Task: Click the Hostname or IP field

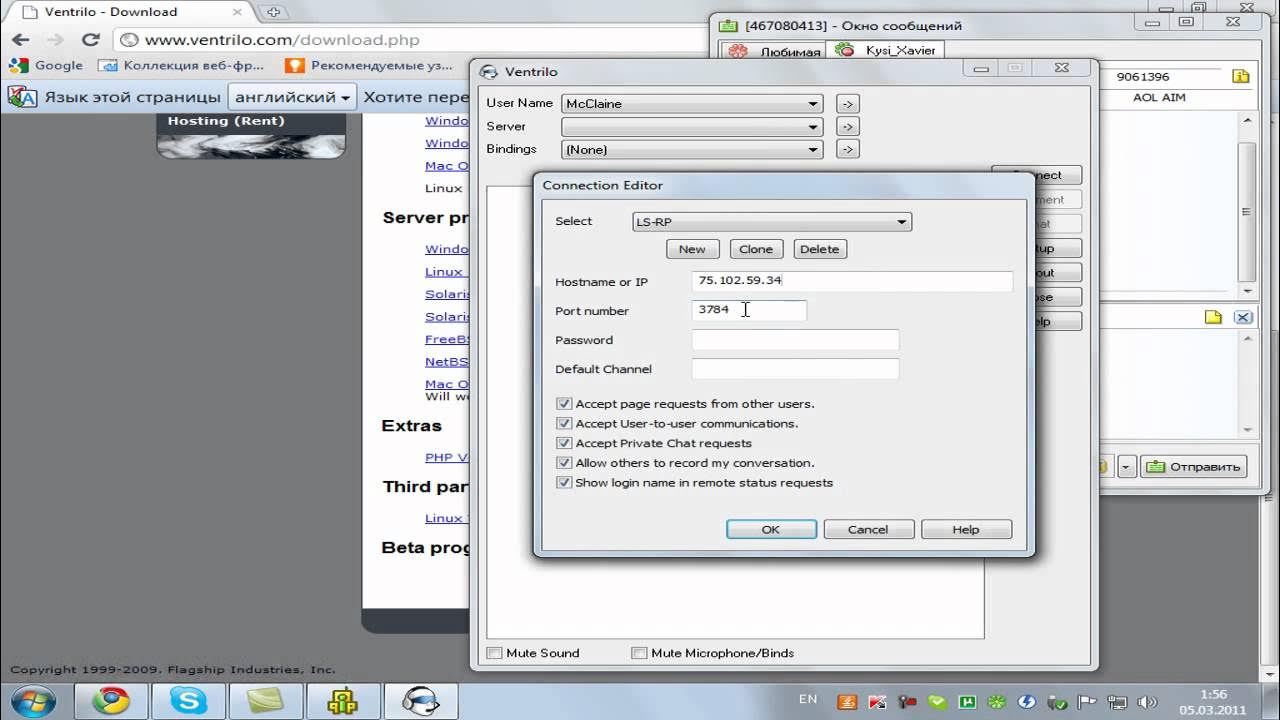Action: 852,281
